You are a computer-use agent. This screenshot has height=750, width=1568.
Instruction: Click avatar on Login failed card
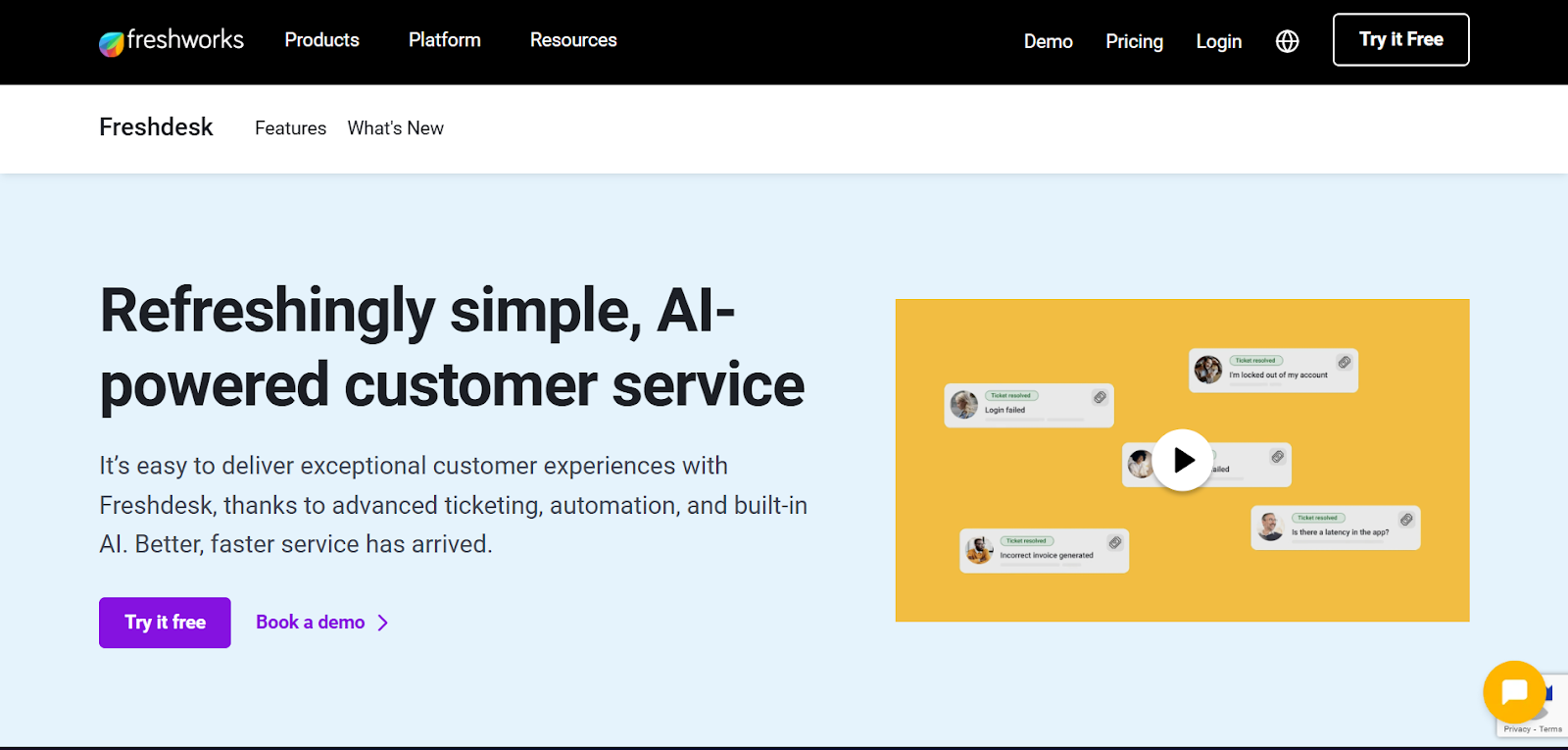(964, 405)
